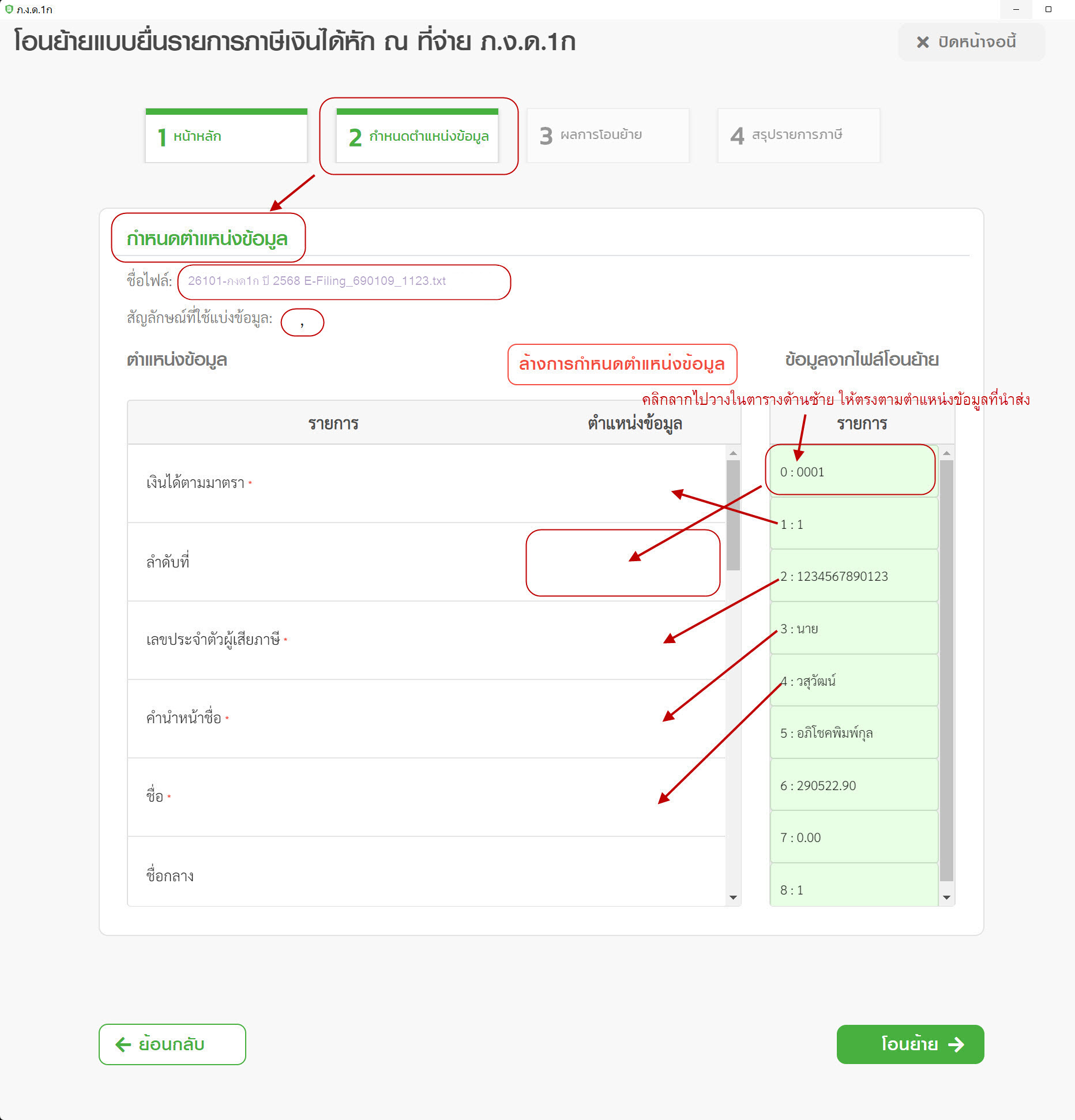This screenshot has width=1075, height=1120.
Task: Select item '6 : 290522.90' in list
Action: coord(854,785)
